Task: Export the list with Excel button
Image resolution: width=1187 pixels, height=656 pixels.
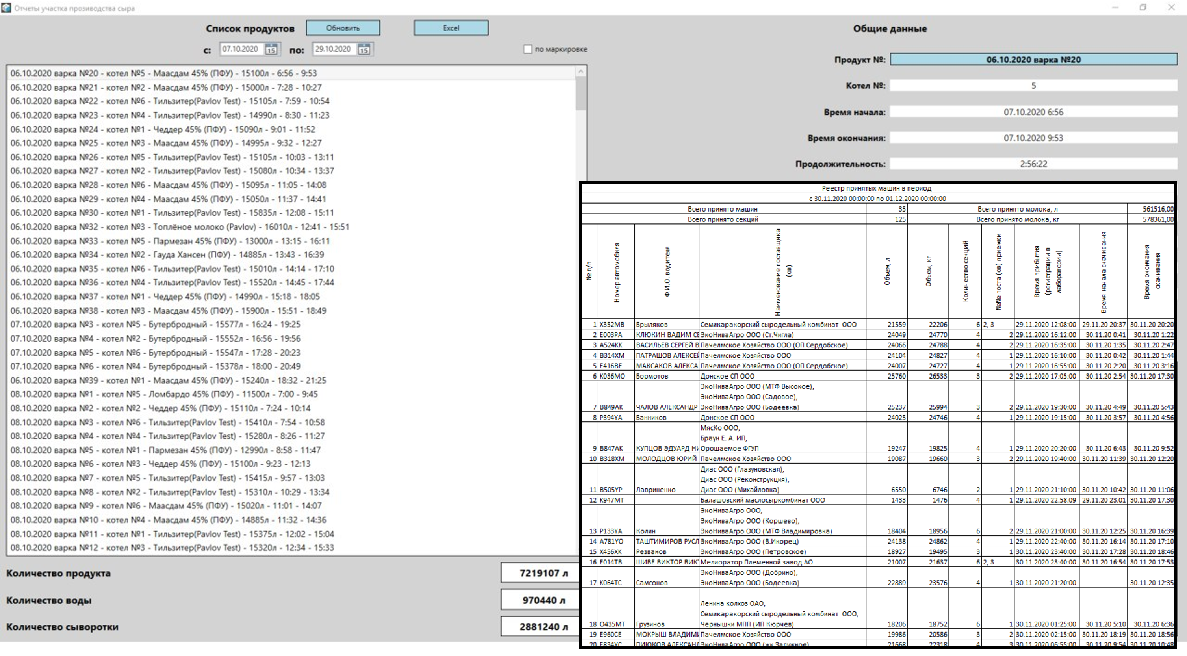Action: [x=451, y=28]
